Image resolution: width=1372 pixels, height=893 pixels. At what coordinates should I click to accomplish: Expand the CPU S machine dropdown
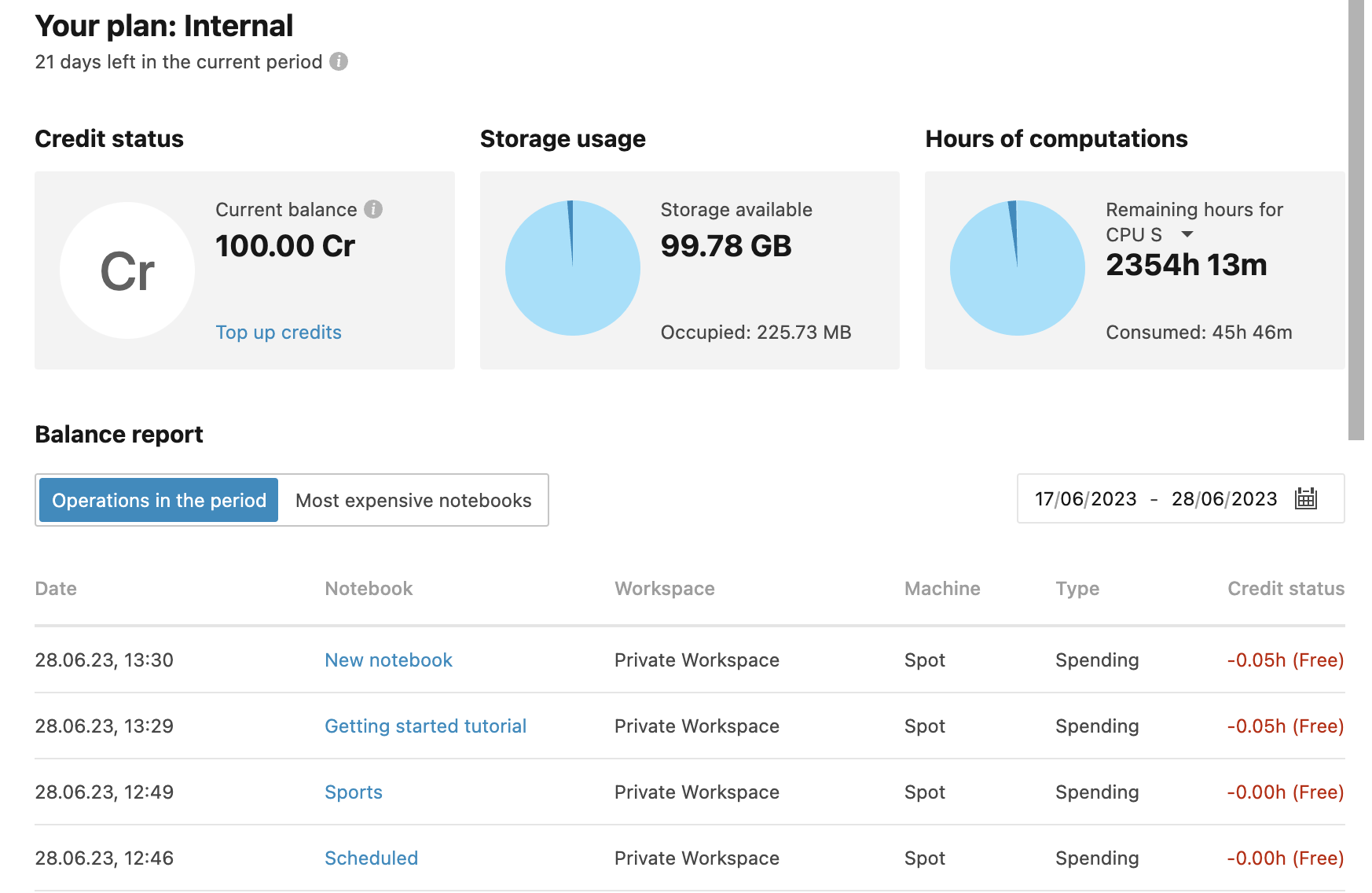click(x=1187, y=233)
